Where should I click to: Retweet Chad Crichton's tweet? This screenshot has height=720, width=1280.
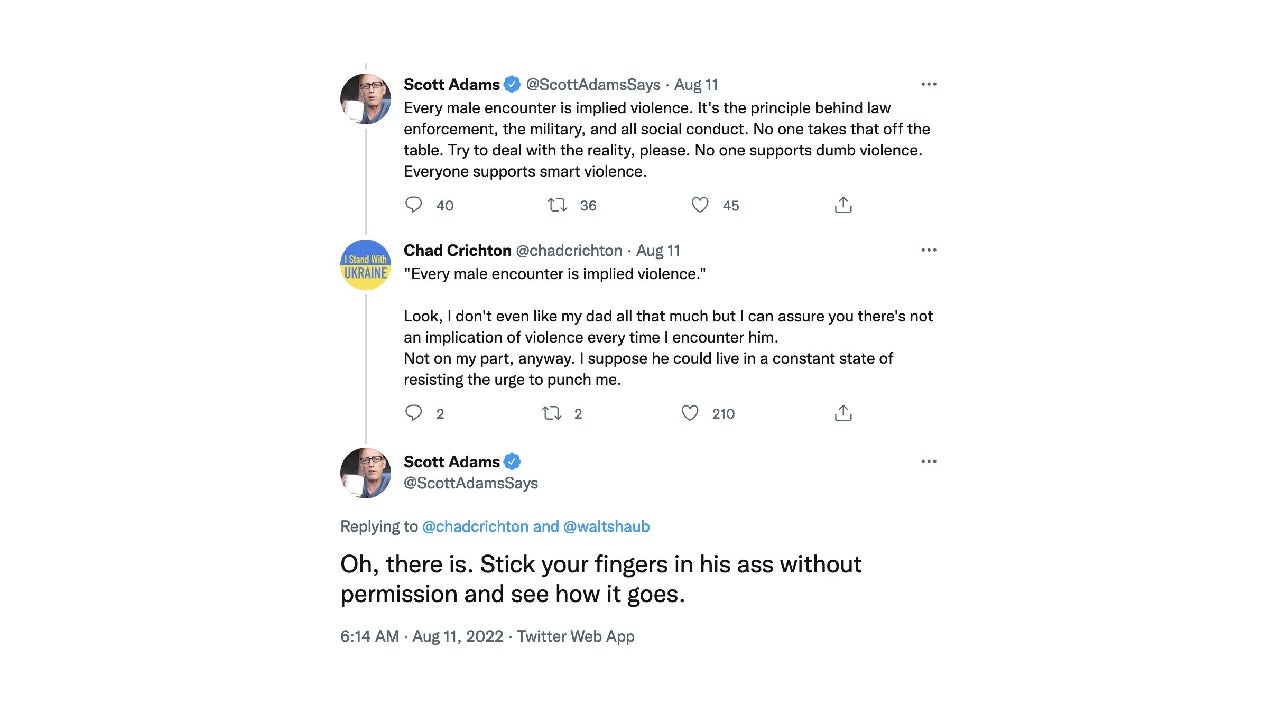point(550,413)
